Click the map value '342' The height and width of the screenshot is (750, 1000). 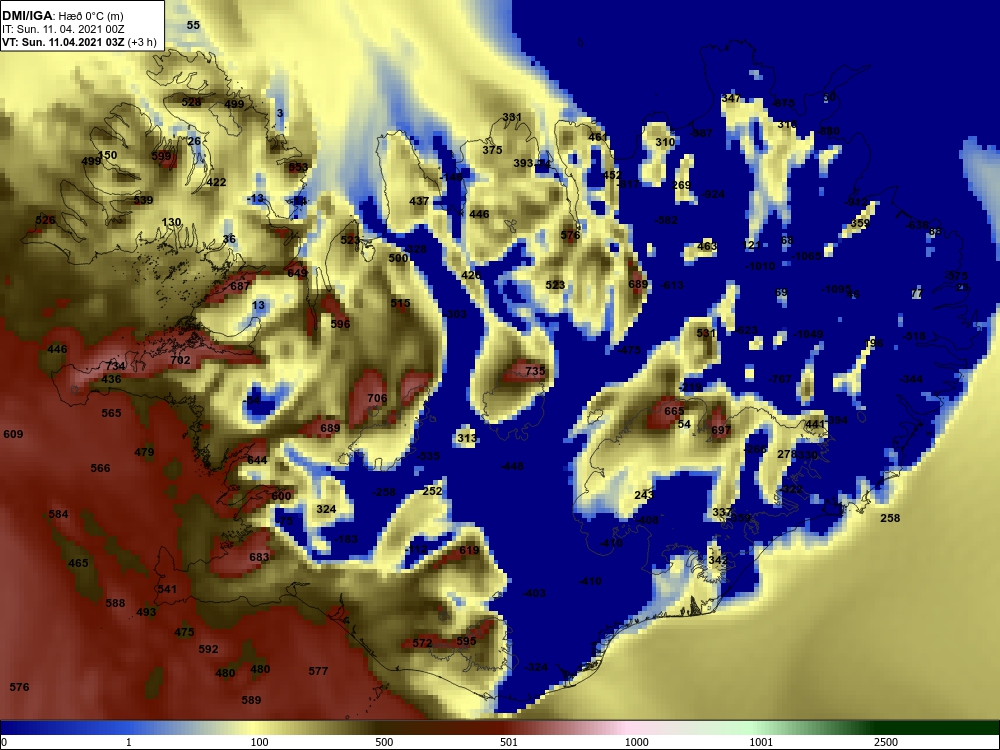click(x=717, y=559)
